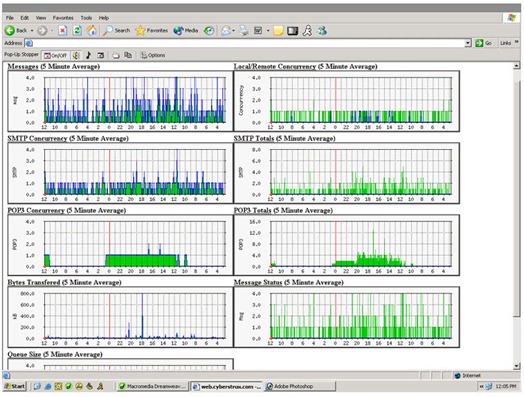
Task: Open the Favorites star button
Action: pyautogui.click(x=151, y=31)
